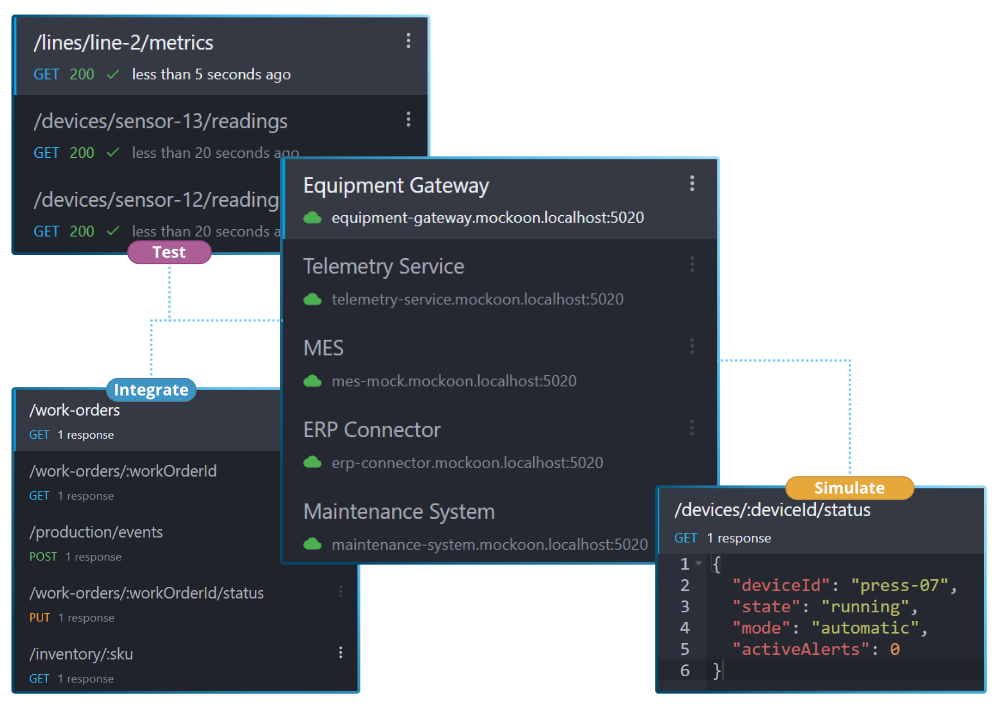Click the activeAlerts value 0 in editor

[x=895, y=649]
